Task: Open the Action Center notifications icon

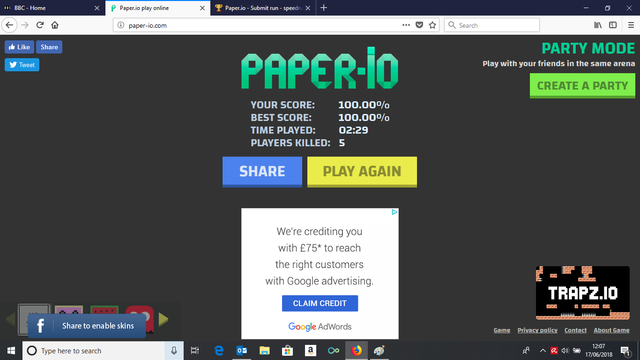Action: tap(625, 351)
